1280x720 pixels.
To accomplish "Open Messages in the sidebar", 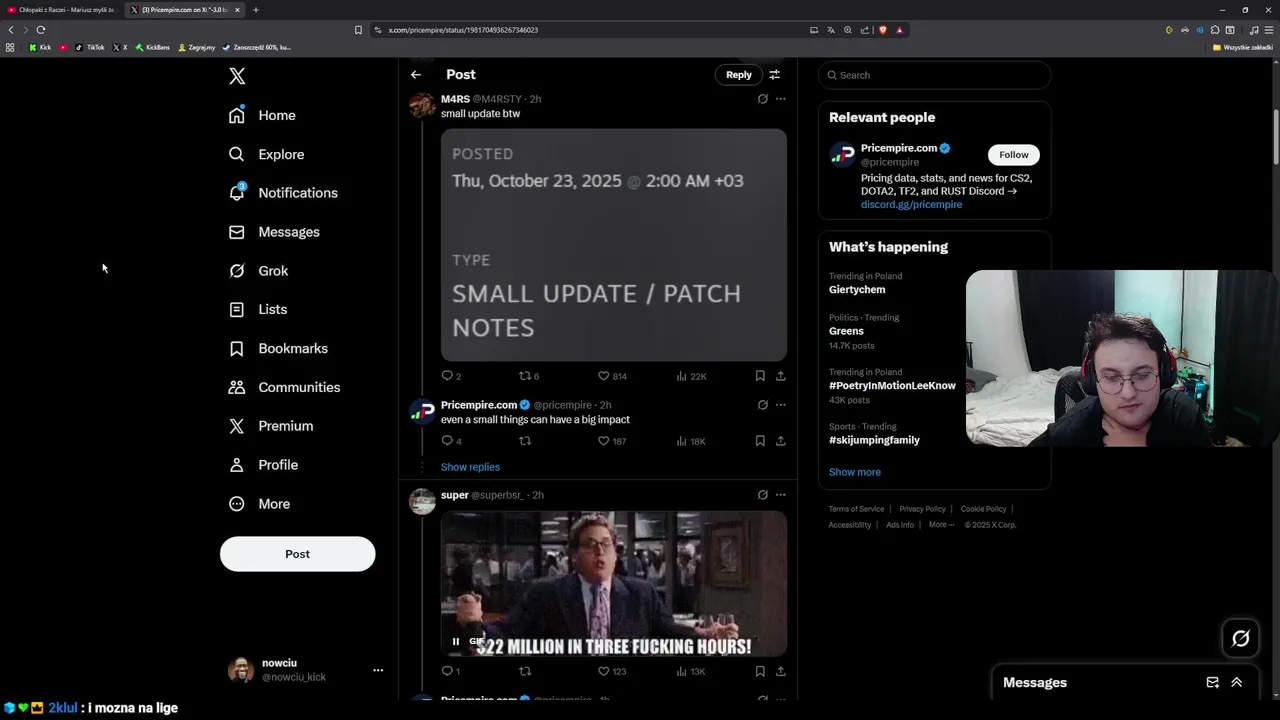I will [274, 232].
